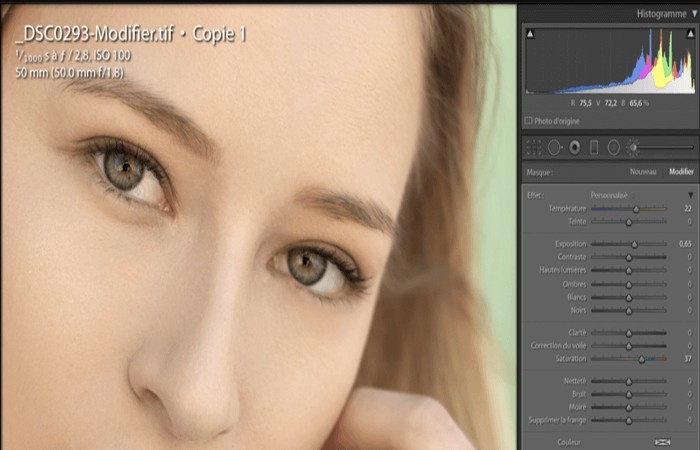Click the Correction du voile slider handle
This screenshot has height=450, width=700.
pos(629,346)
